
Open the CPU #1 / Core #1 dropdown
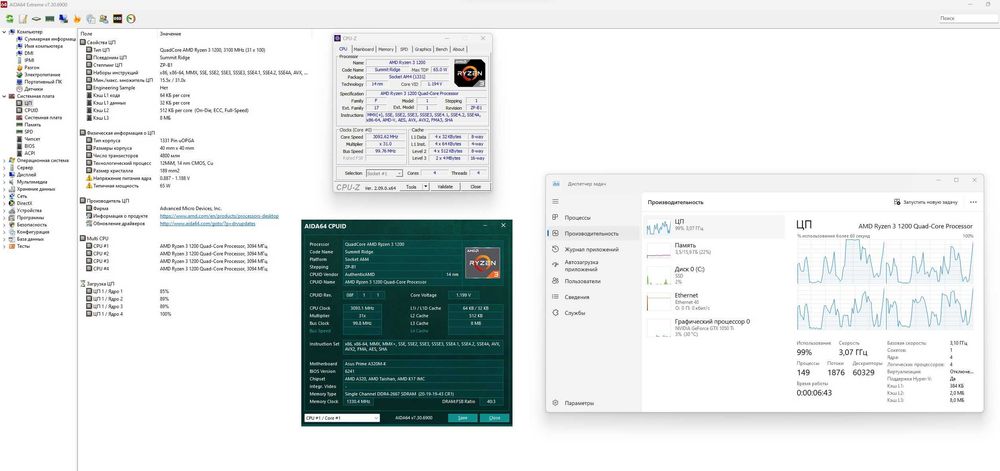341,418
